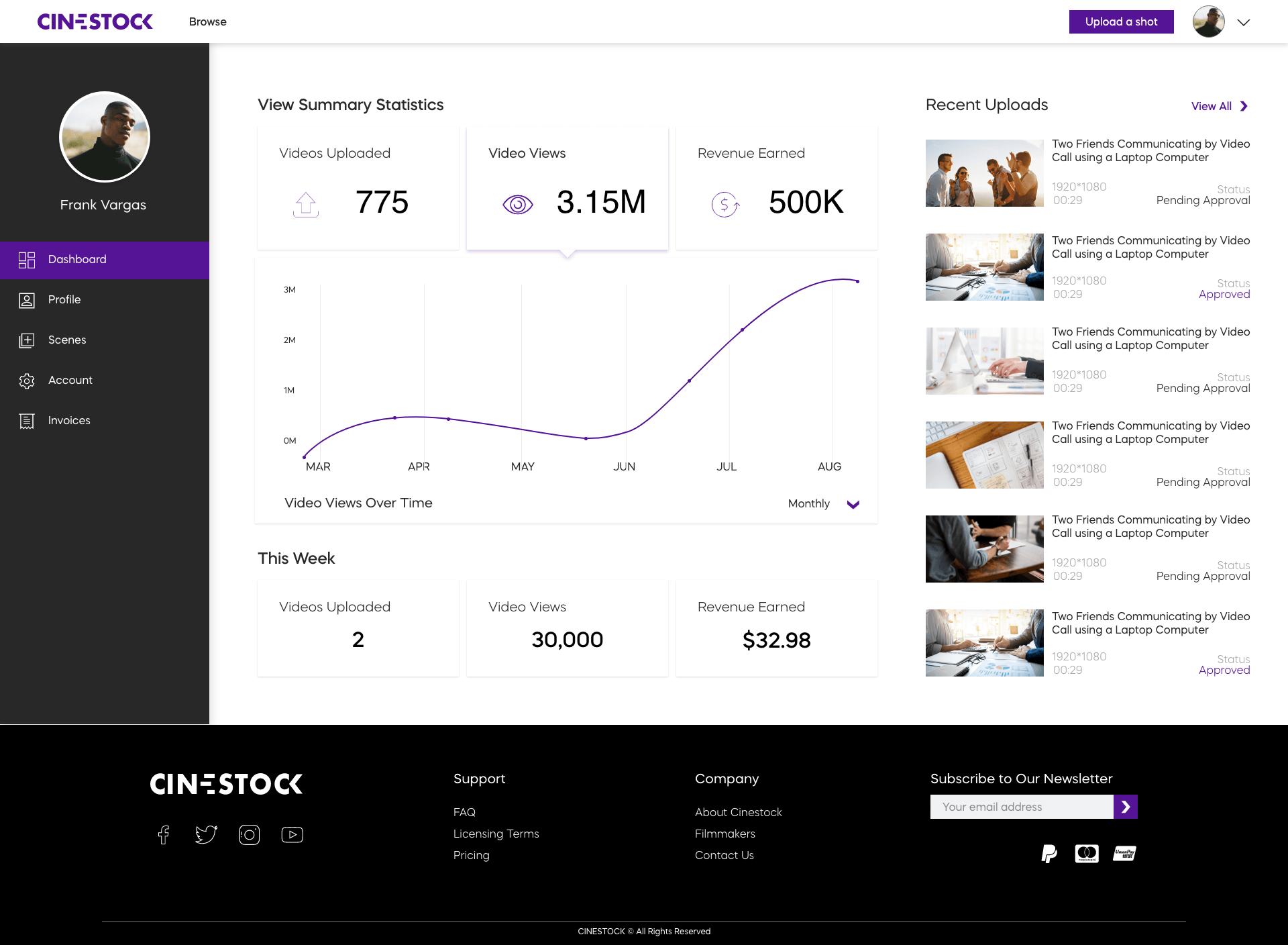This screenshot has width=1288, height=945.
Task: Open the first Recent Uploads thumbnail
Action: [984, 173]
